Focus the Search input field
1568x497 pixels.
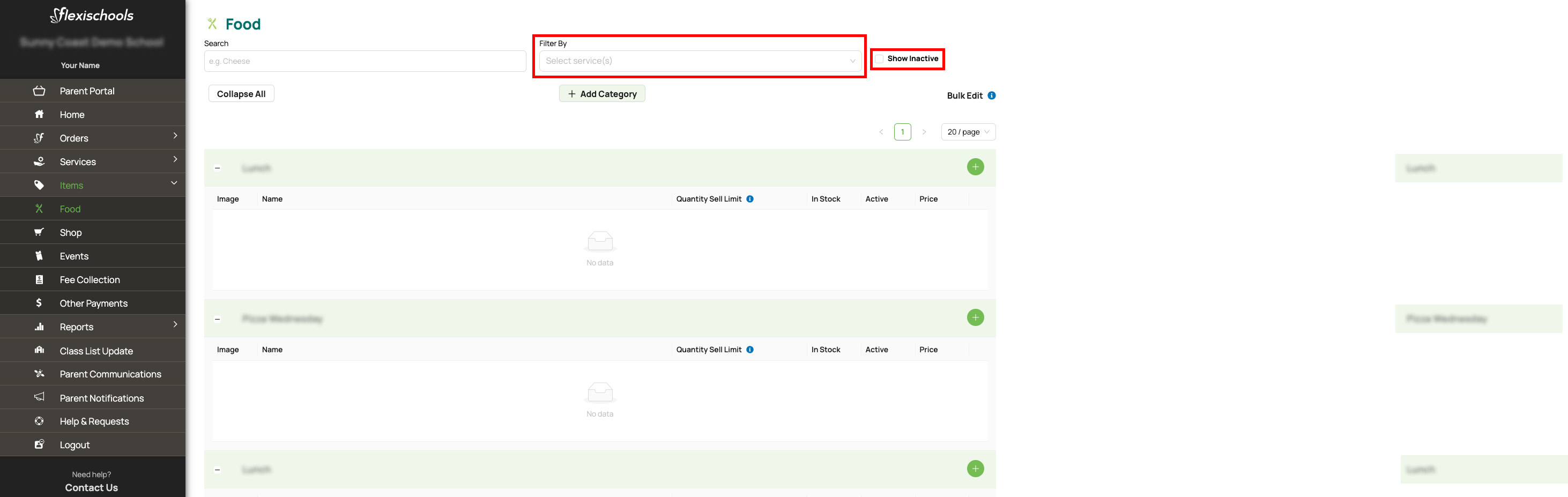tap(365, 62)
